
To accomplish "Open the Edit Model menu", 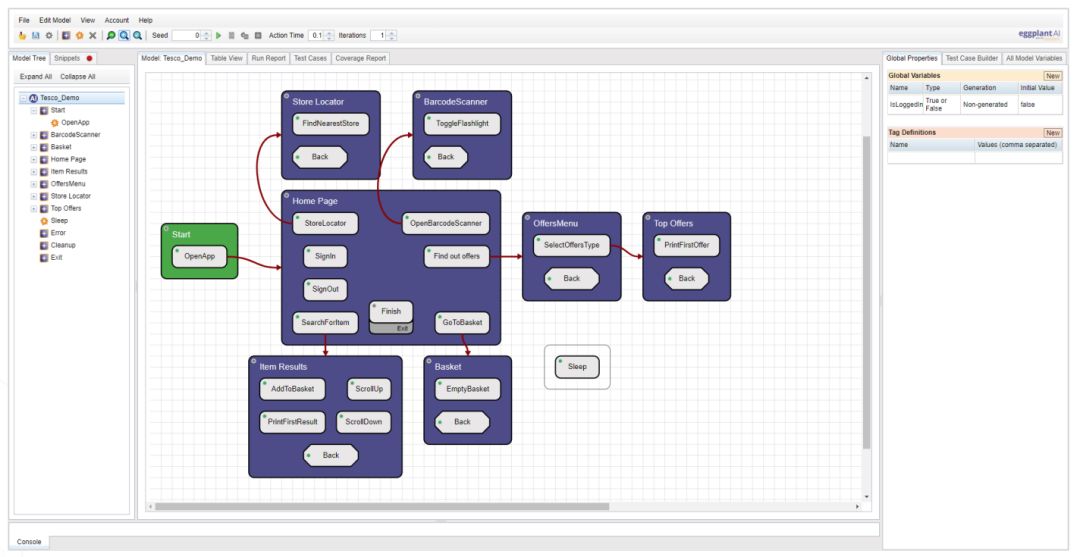I will coord(55,20).
